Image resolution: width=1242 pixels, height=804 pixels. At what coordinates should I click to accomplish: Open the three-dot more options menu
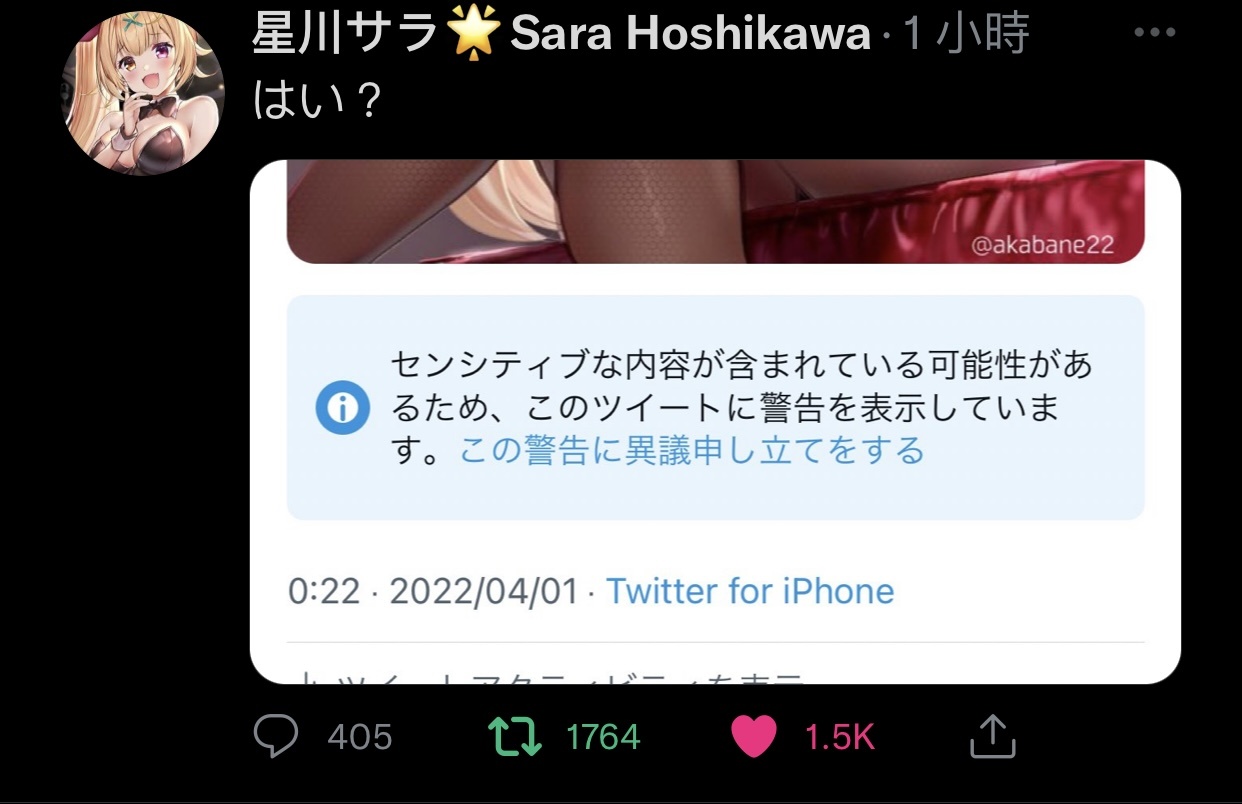1155,33
